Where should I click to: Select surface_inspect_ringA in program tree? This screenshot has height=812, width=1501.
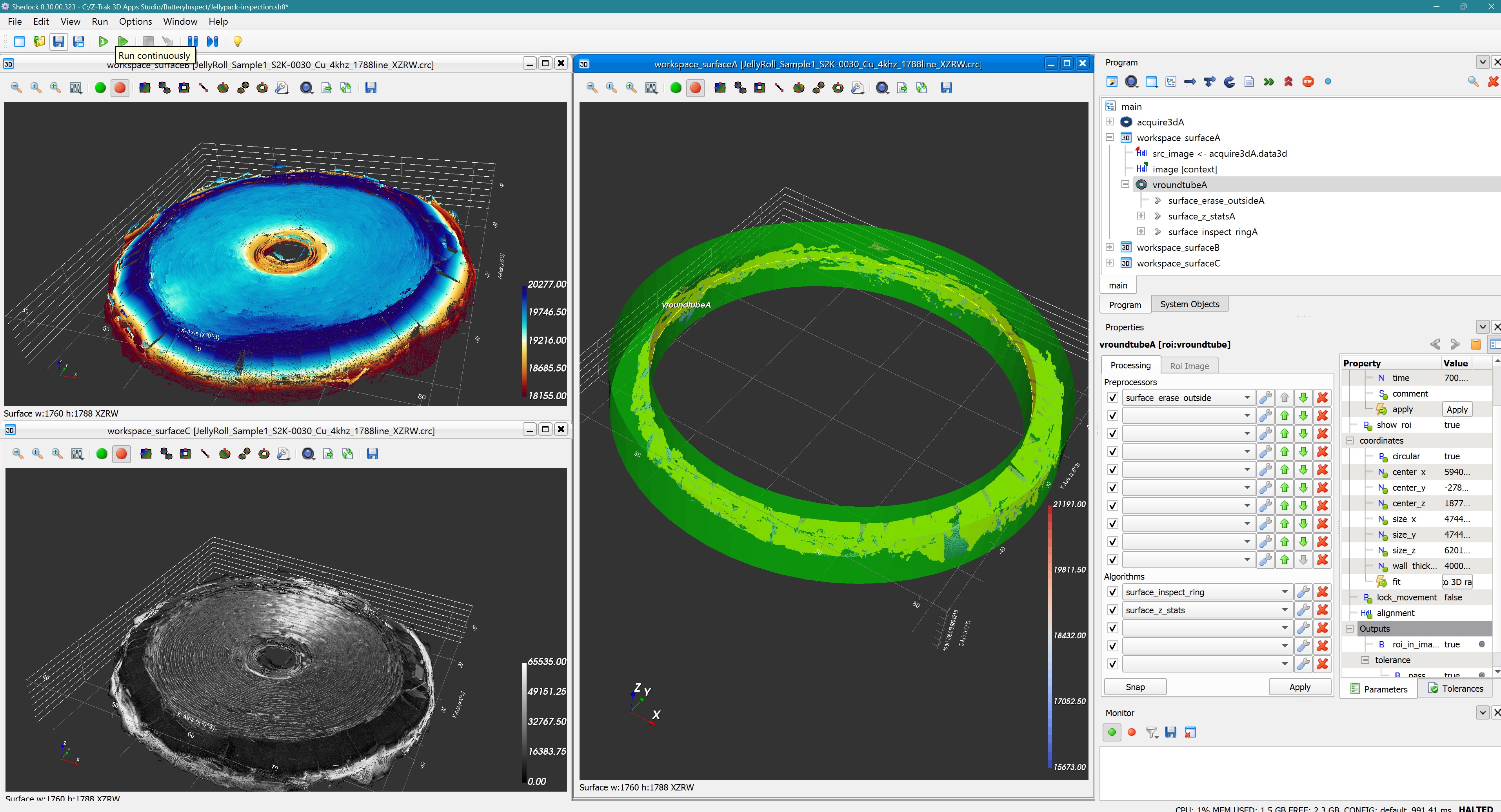click(1212, 232)
